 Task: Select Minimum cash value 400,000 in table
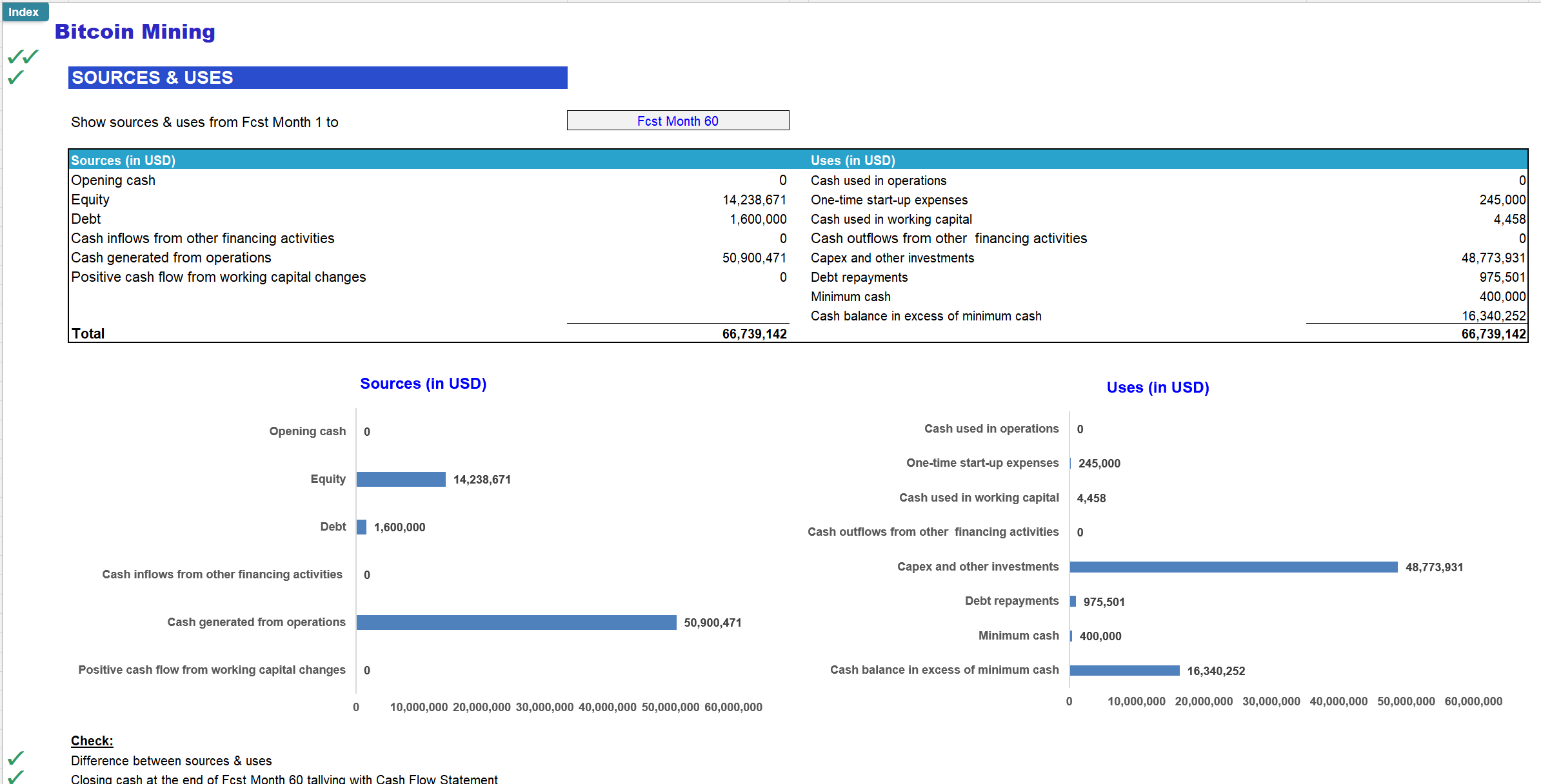(x=1502, y=297)
